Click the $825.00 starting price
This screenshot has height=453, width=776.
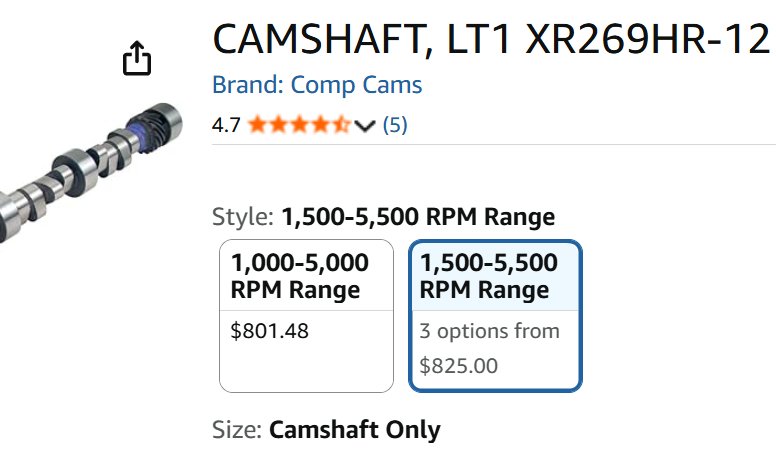[459, 365]
